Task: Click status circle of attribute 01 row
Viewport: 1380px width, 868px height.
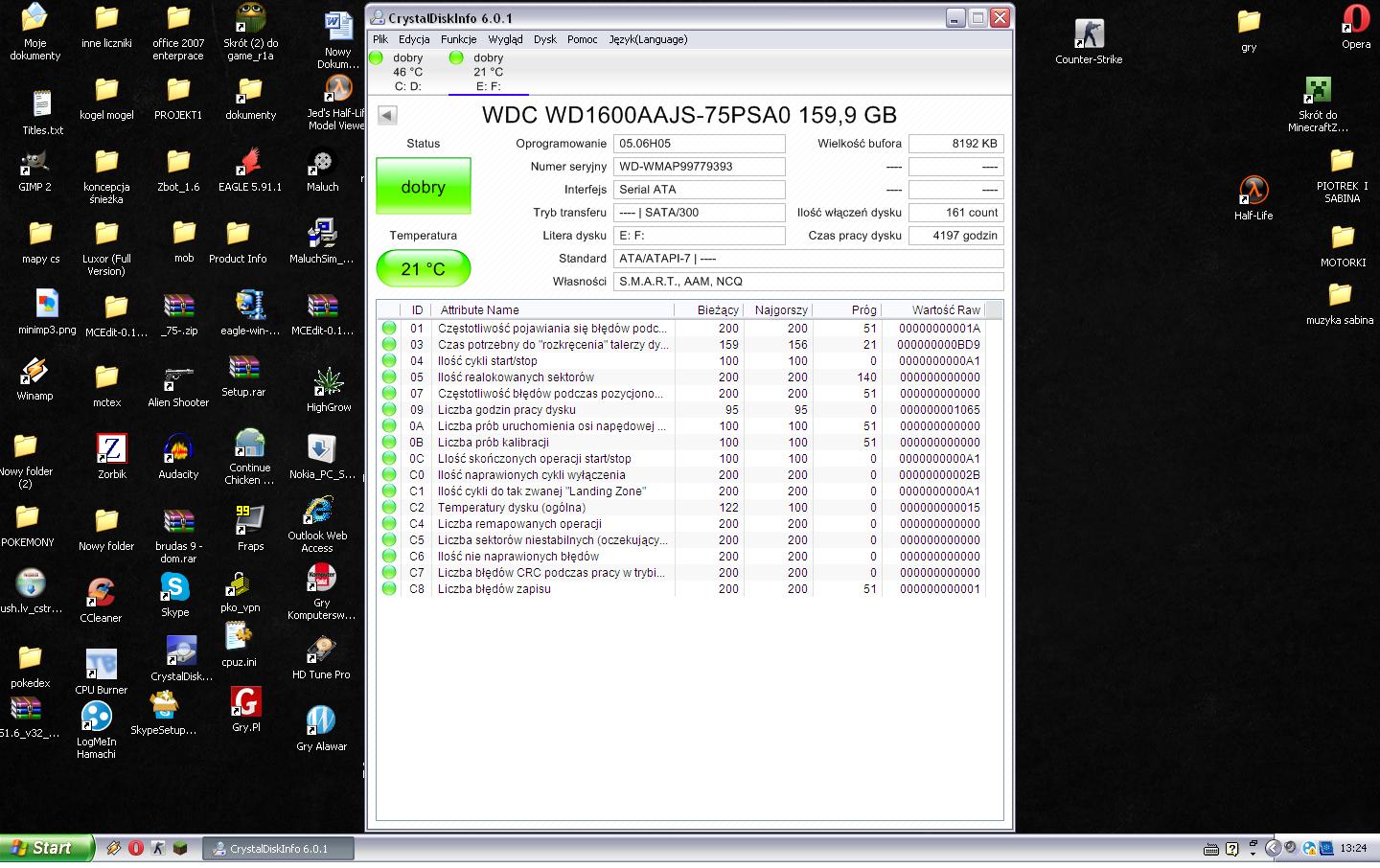Action: pos(389,329)
